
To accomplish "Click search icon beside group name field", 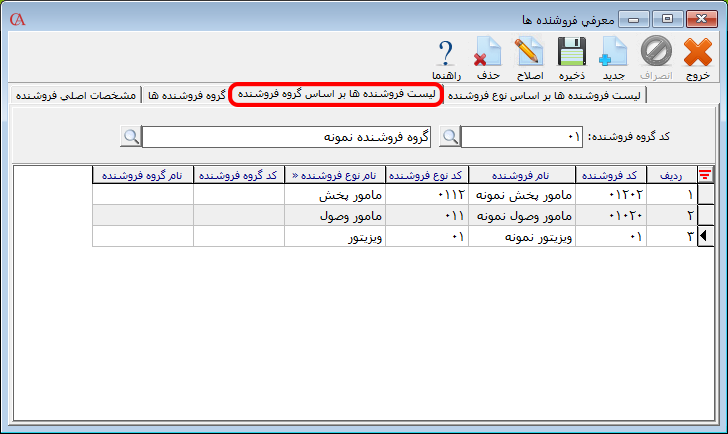I will coord(131,136).
